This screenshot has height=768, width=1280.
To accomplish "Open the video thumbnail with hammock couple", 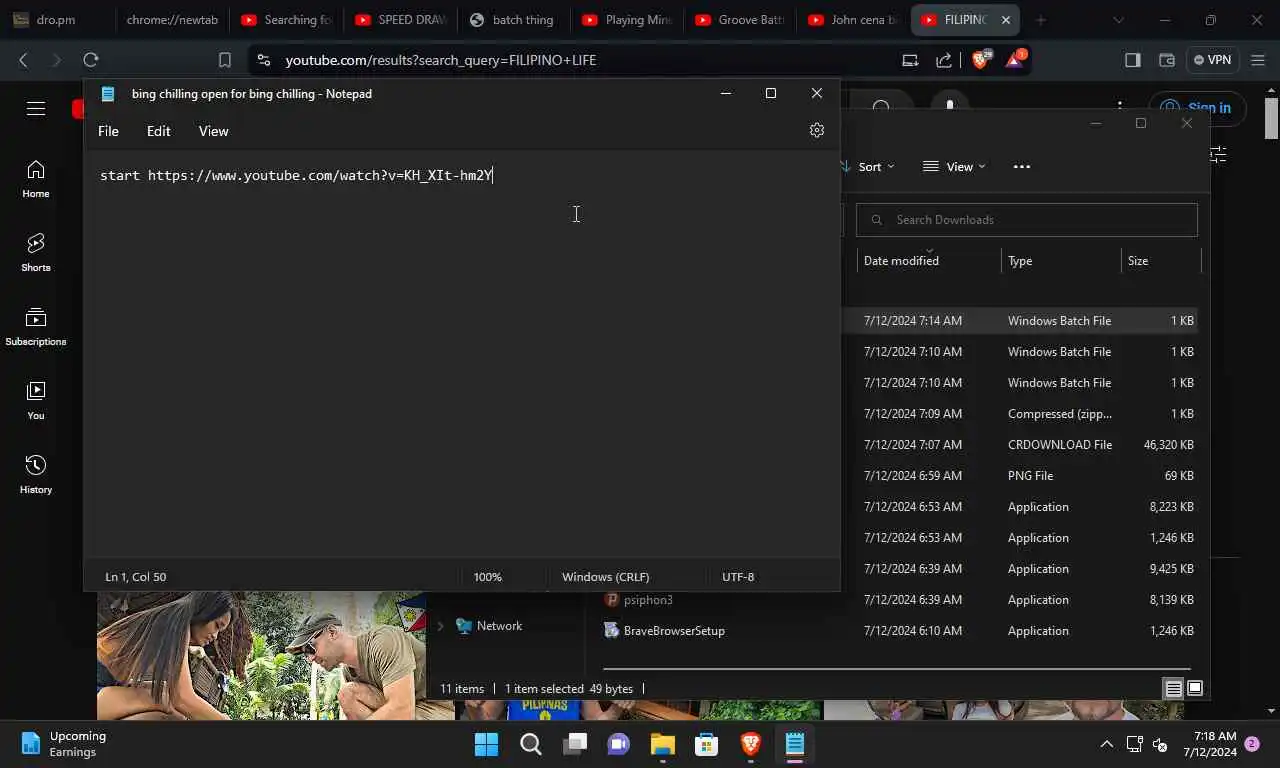I will (x=261, y=655).
